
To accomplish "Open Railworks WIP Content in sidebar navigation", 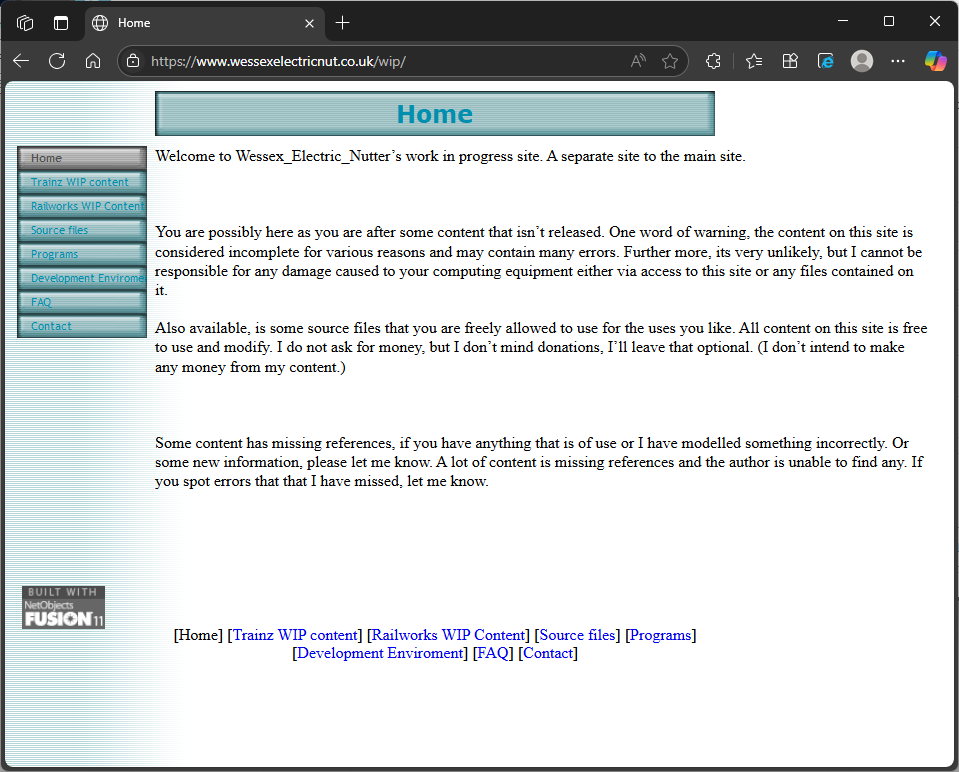I will tap(82, 206).
